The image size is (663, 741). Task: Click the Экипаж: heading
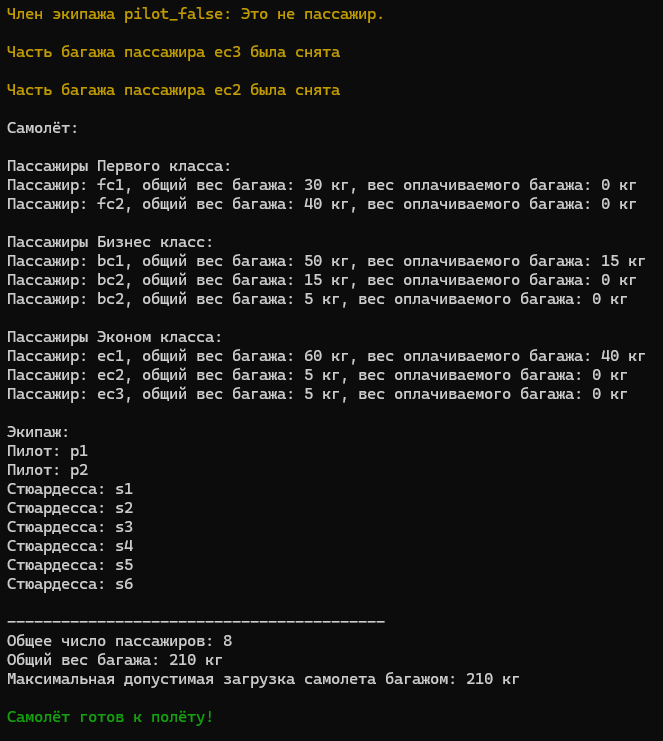(38, 432)
